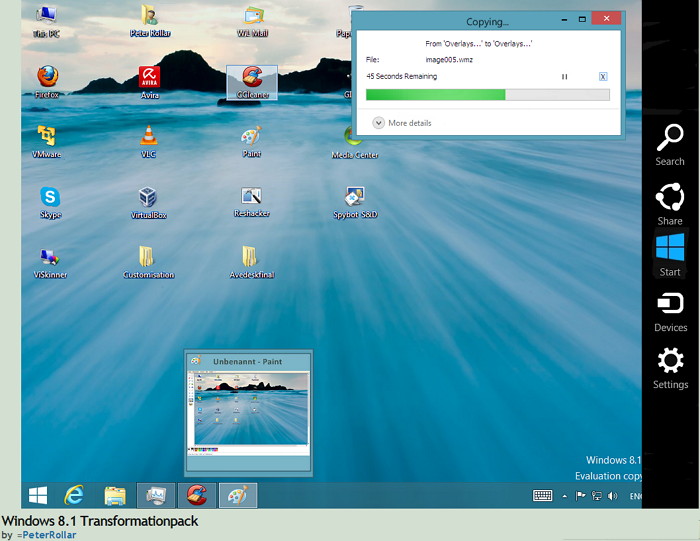Image resolution: width=700 pixels, height=541 pixels.
Task: Pause the file copy operation
Action: (x=564, y=77)
